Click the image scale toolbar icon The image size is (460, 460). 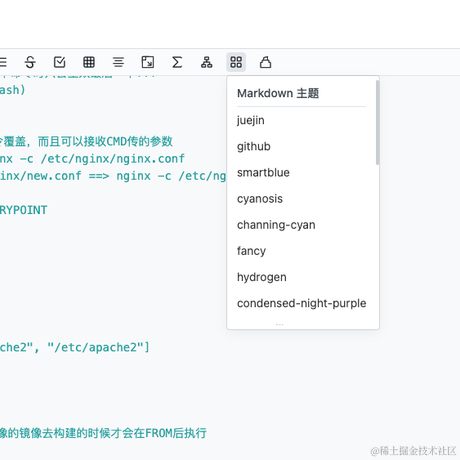click(x=148, y=62)
